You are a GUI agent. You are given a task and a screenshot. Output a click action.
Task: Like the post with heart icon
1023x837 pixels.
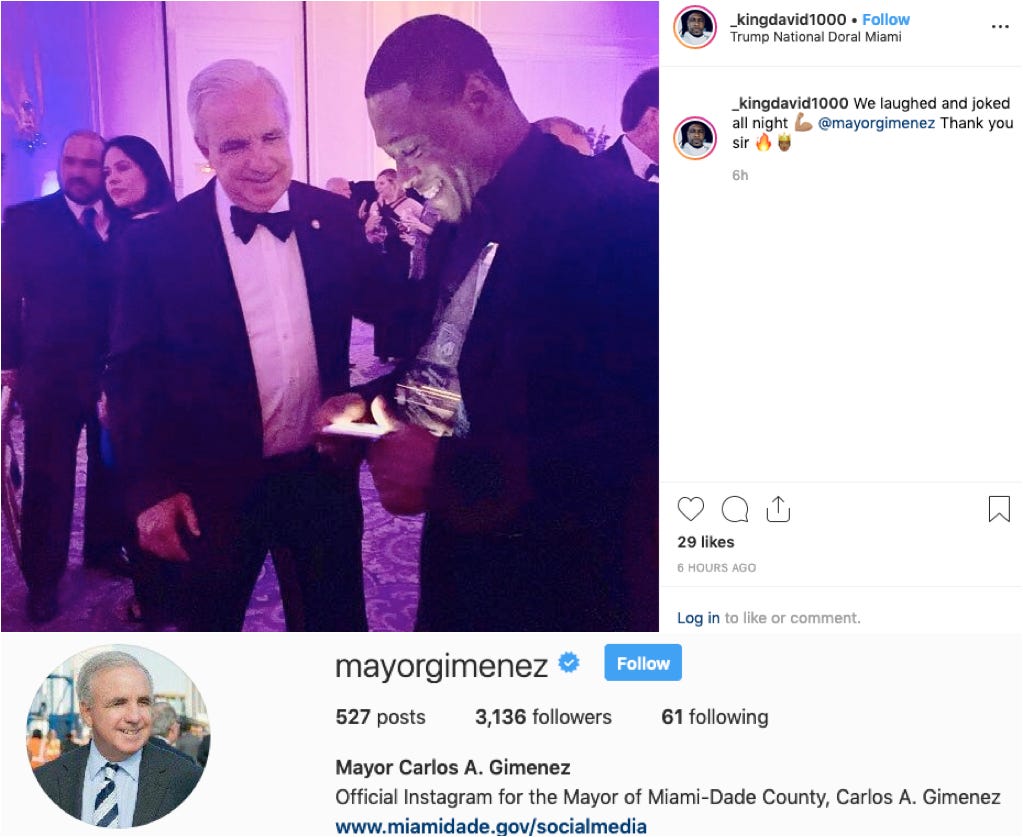690,509
